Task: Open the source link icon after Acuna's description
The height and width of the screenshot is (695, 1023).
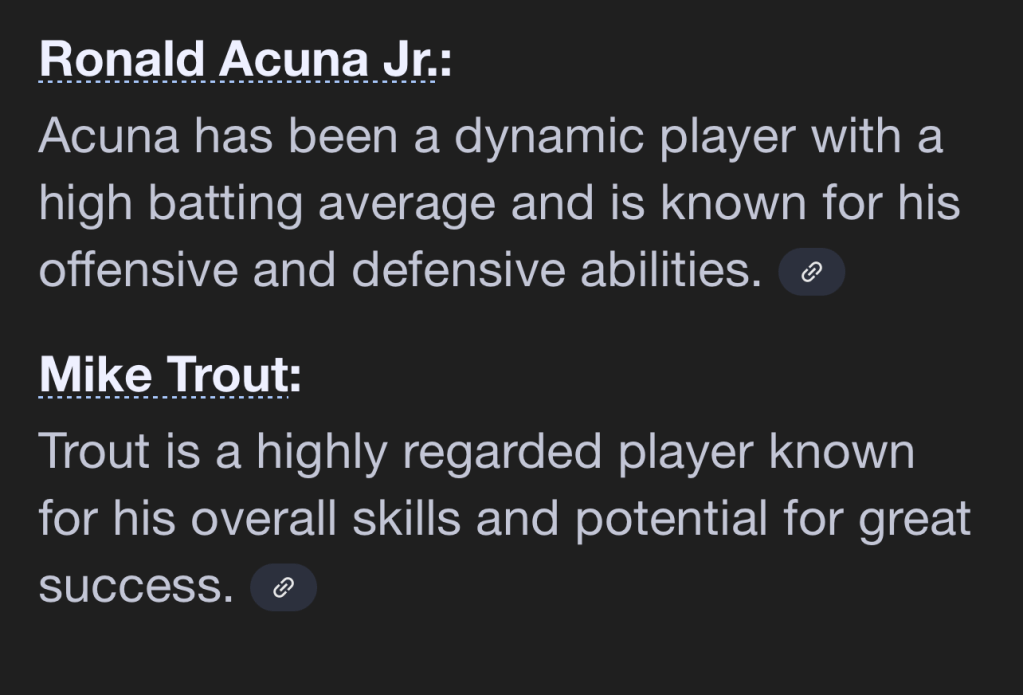Action: pyautogui.click(x=811, y=272)
